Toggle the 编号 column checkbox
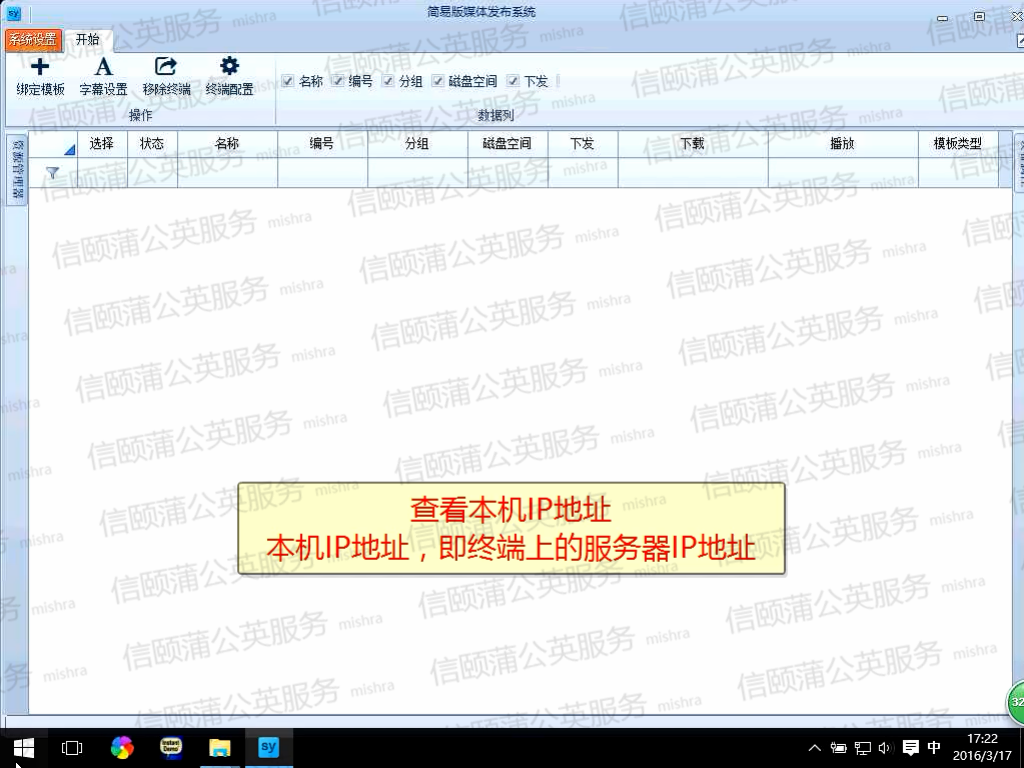Viewport: 1024px width, 768px height. pyautogui.click(x=338, y=81)
